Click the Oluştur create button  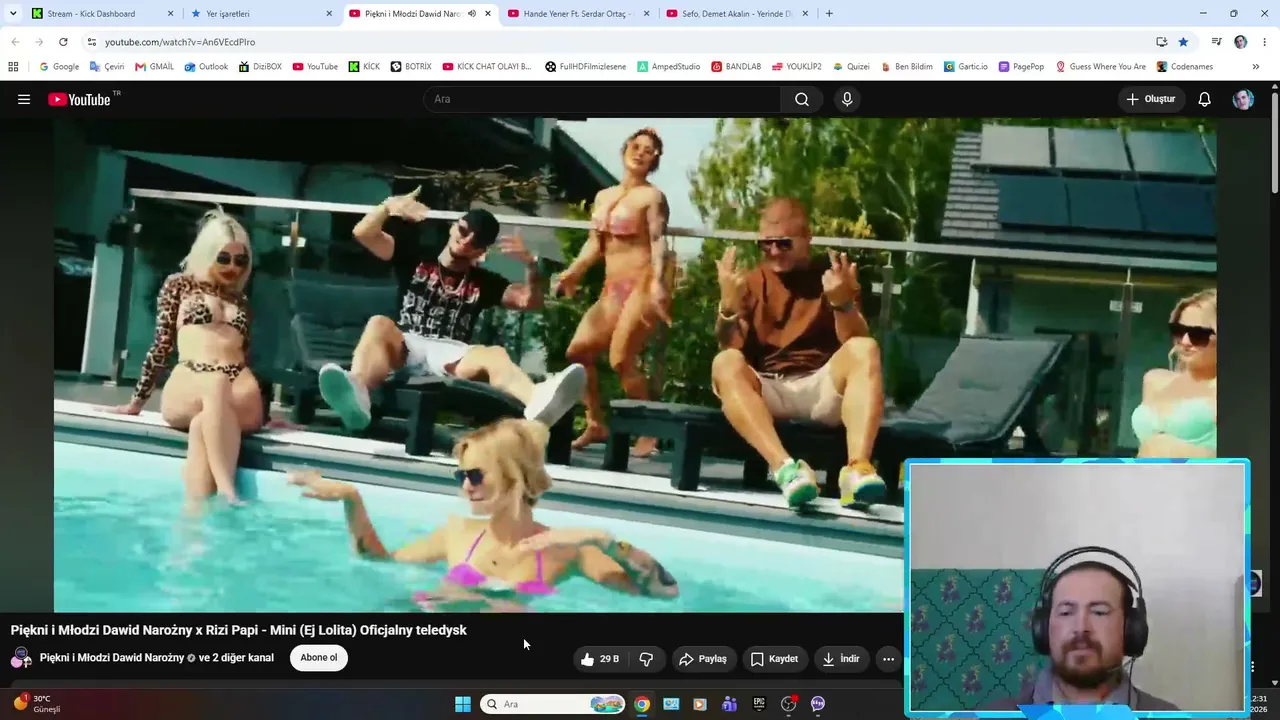[x=1151, y=99]
